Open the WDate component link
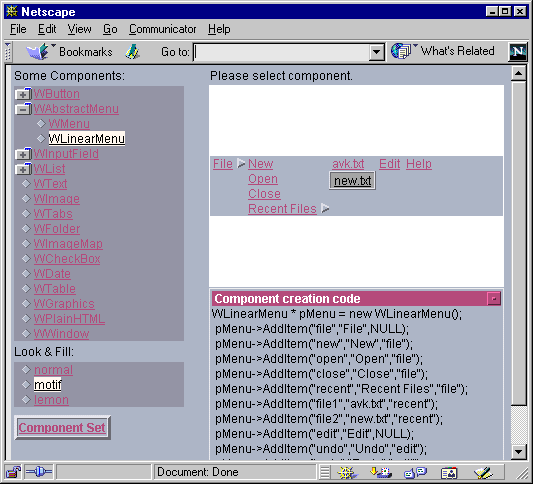 (x=52, y=274)
